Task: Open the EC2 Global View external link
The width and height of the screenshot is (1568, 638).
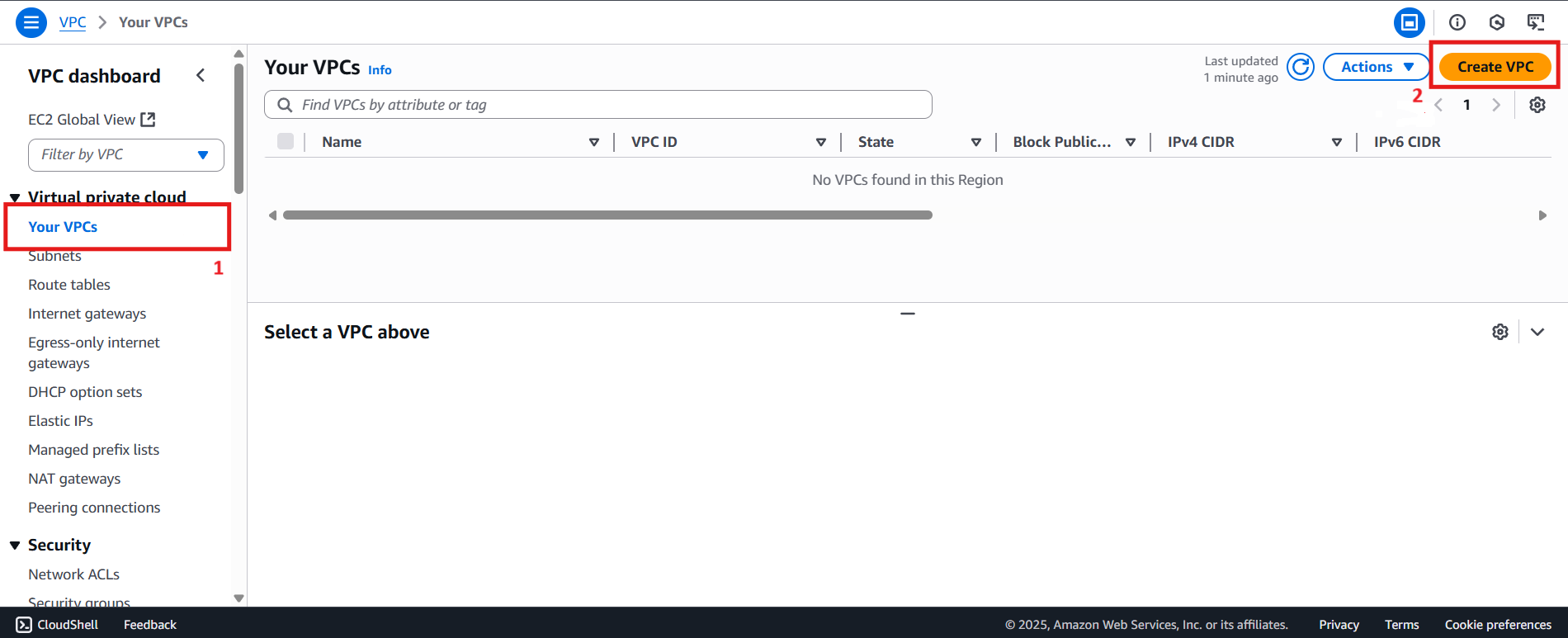Action: (92, 120)
